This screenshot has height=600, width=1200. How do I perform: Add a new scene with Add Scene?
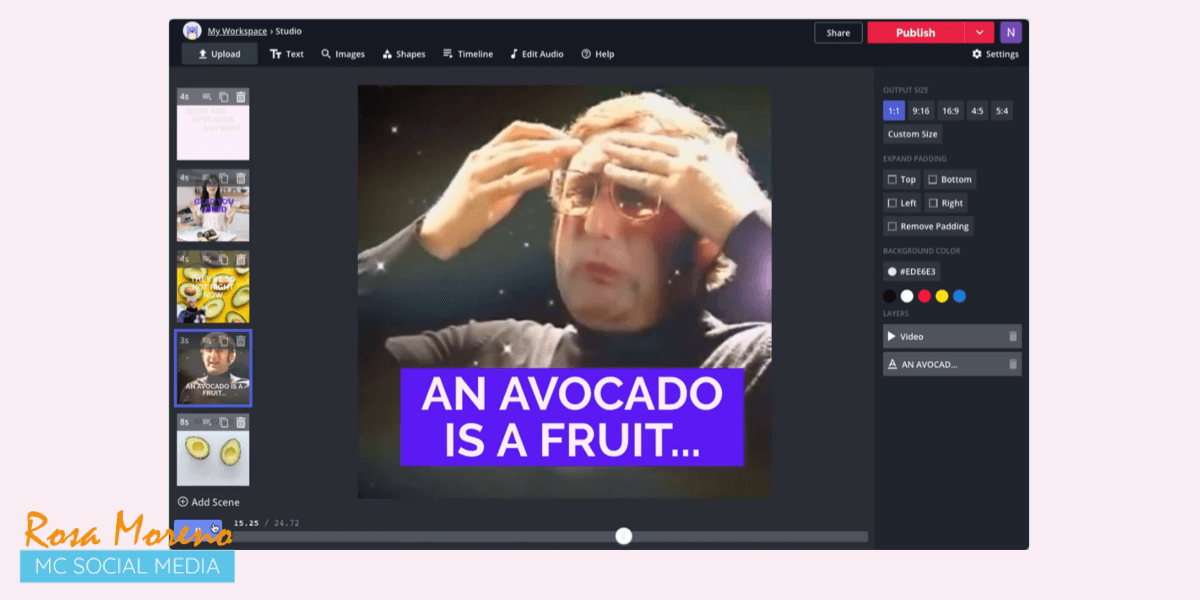(x=209, y=502)
